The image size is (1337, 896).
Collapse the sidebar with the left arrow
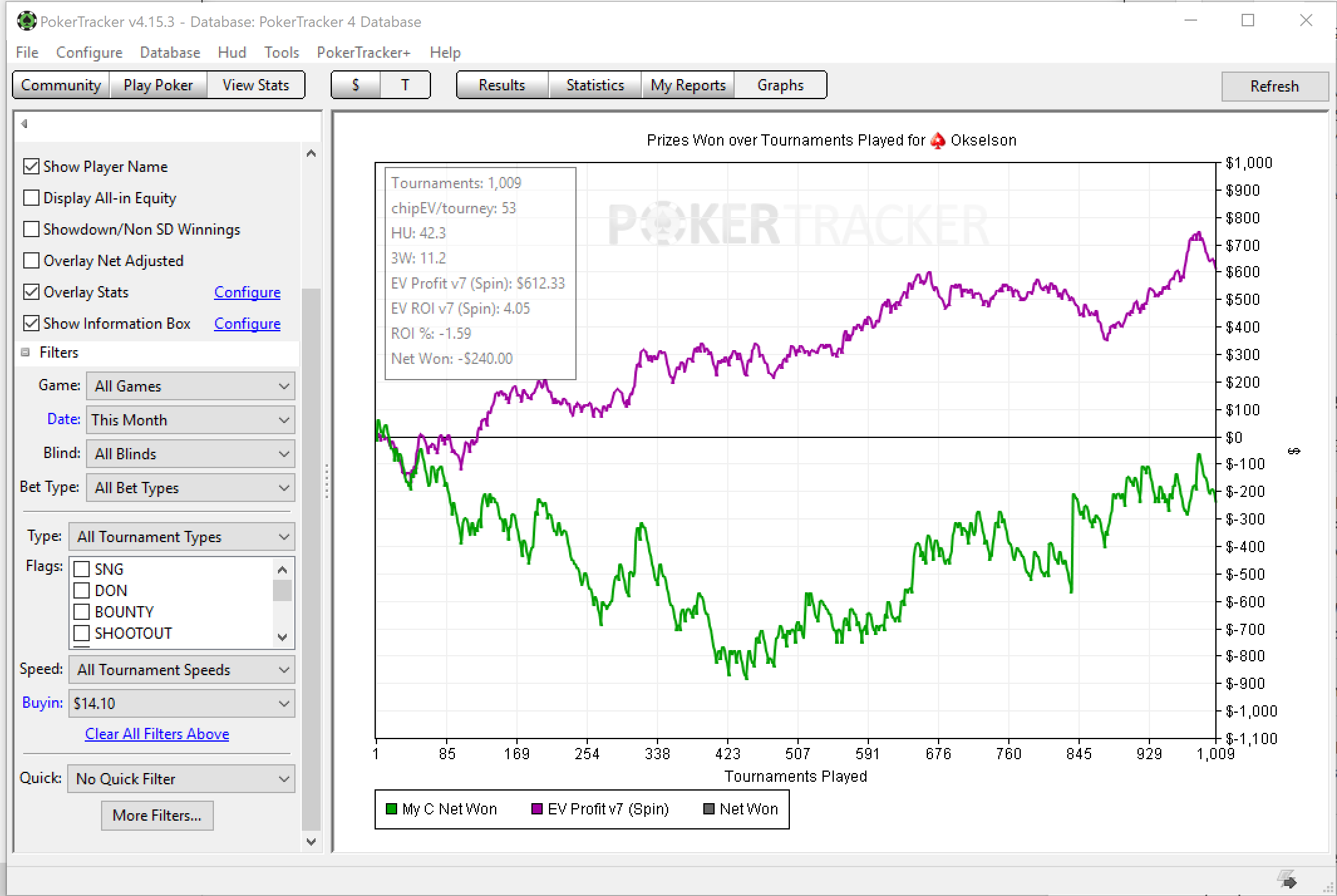[x=24, y=124]
